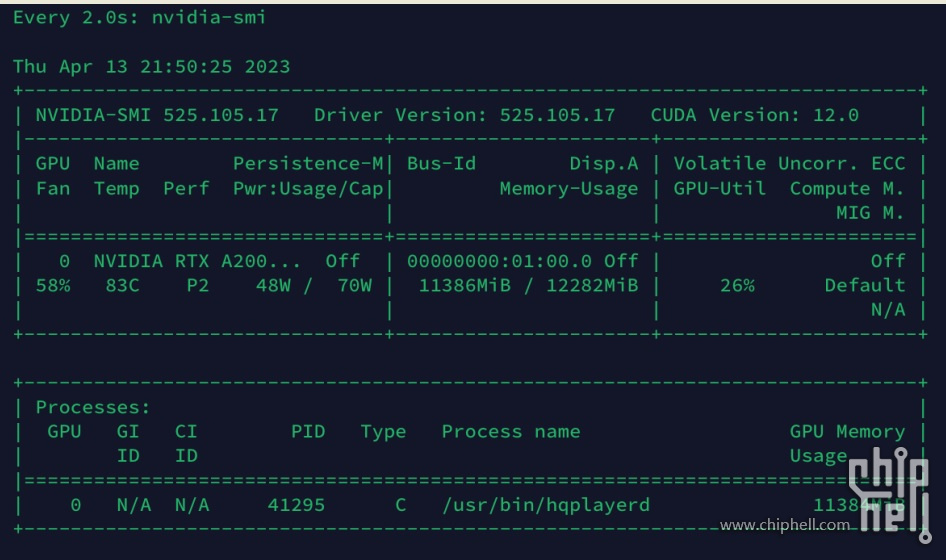946x560 pixels.
Task: Click the 'Process name' column header
Action: (511, 431)
